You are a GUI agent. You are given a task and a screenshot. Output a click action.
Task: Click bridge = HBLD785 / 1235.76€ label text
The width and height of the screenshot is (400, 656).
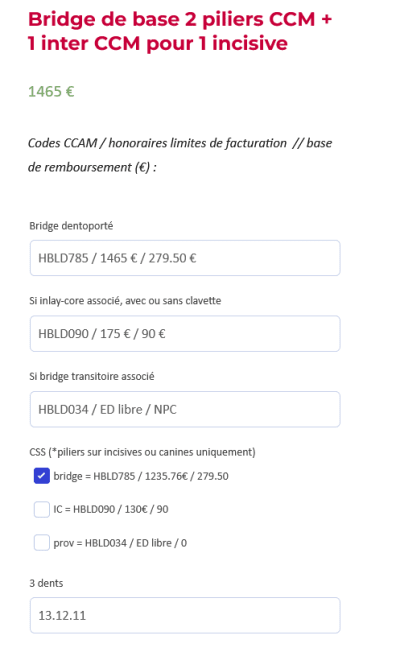pyautogui.click(x=141, y=476)
